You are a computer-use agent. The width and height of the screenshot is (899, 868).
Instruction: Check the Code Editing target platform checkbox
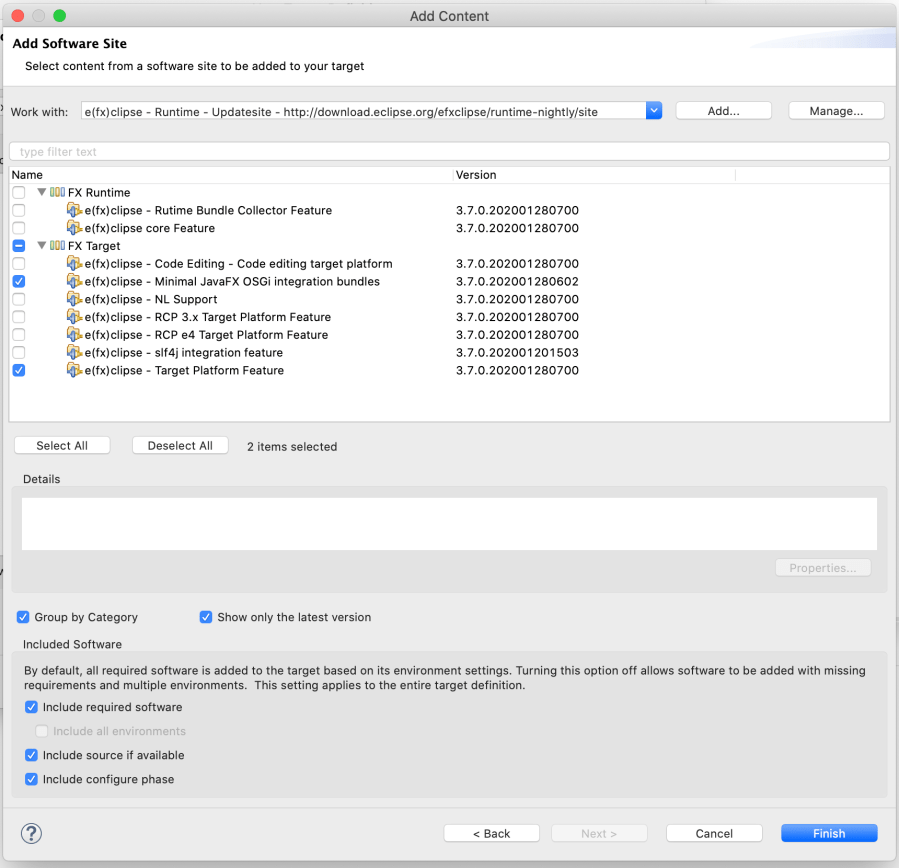pyautogui.click(x=19, y=264)
